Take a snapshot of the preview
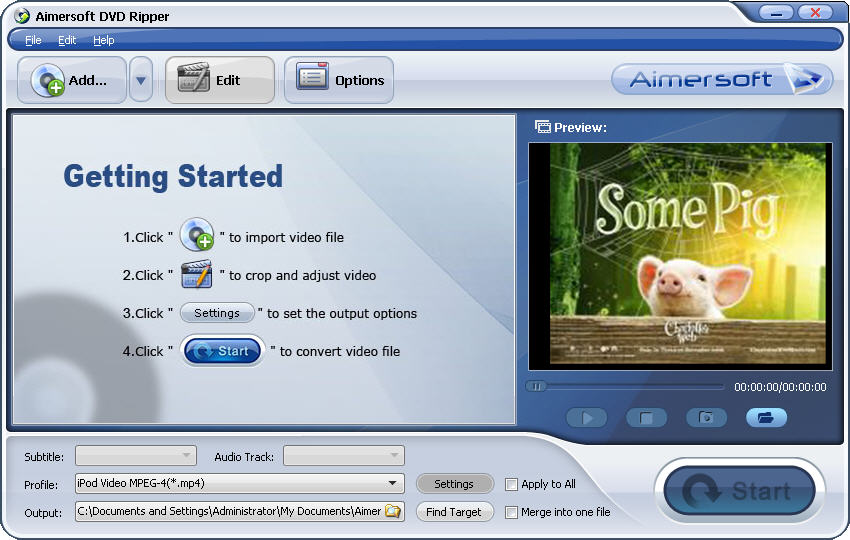850x540 pixels. pos(706,417)
